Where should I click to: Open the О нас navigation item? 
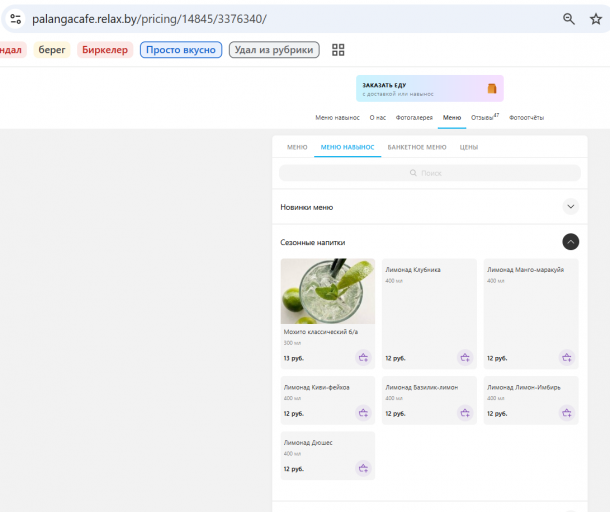377,117
